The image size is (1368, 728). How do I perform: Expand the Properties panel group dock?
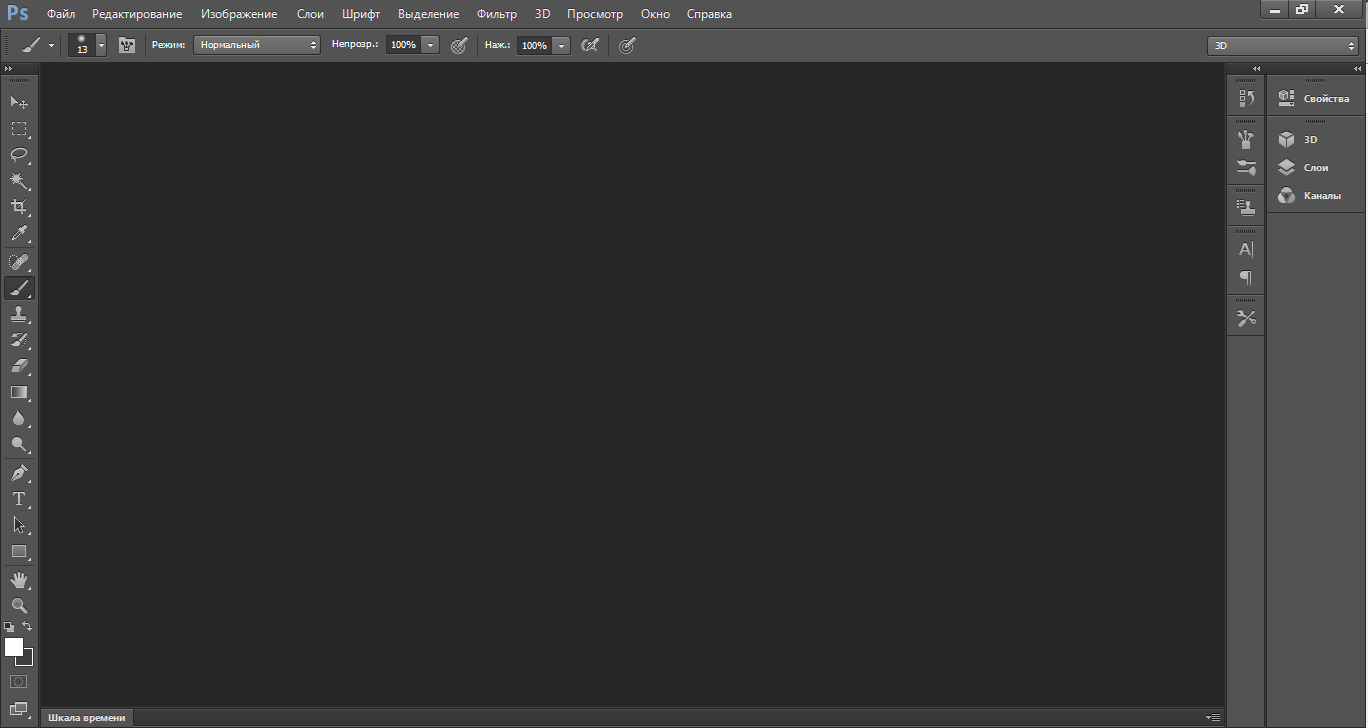(1357, 68)
